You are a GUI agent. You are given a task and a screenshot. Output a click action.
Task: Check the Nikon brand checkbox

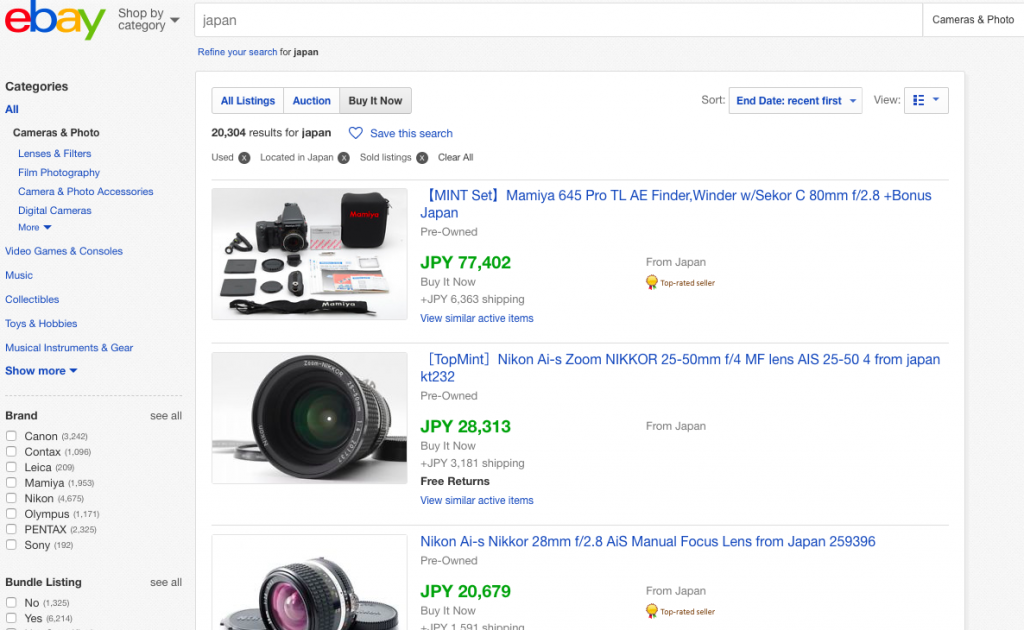coord(11,498)
